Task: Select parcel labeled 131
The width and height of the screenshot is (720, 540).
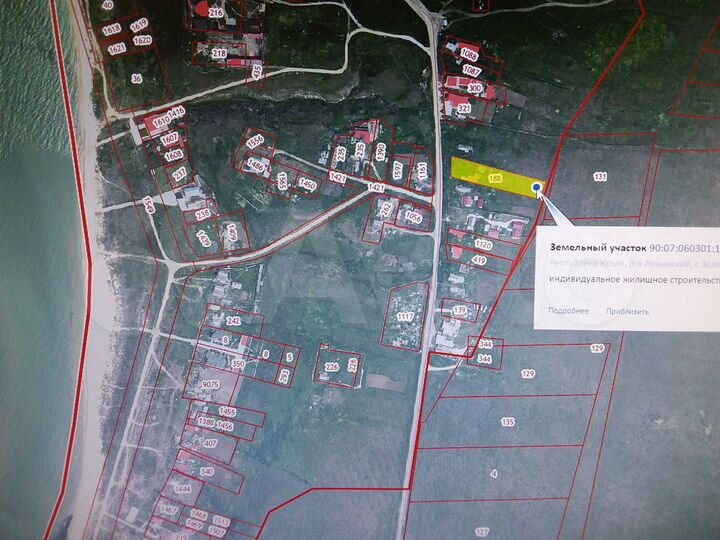Action: pos(600,176)
